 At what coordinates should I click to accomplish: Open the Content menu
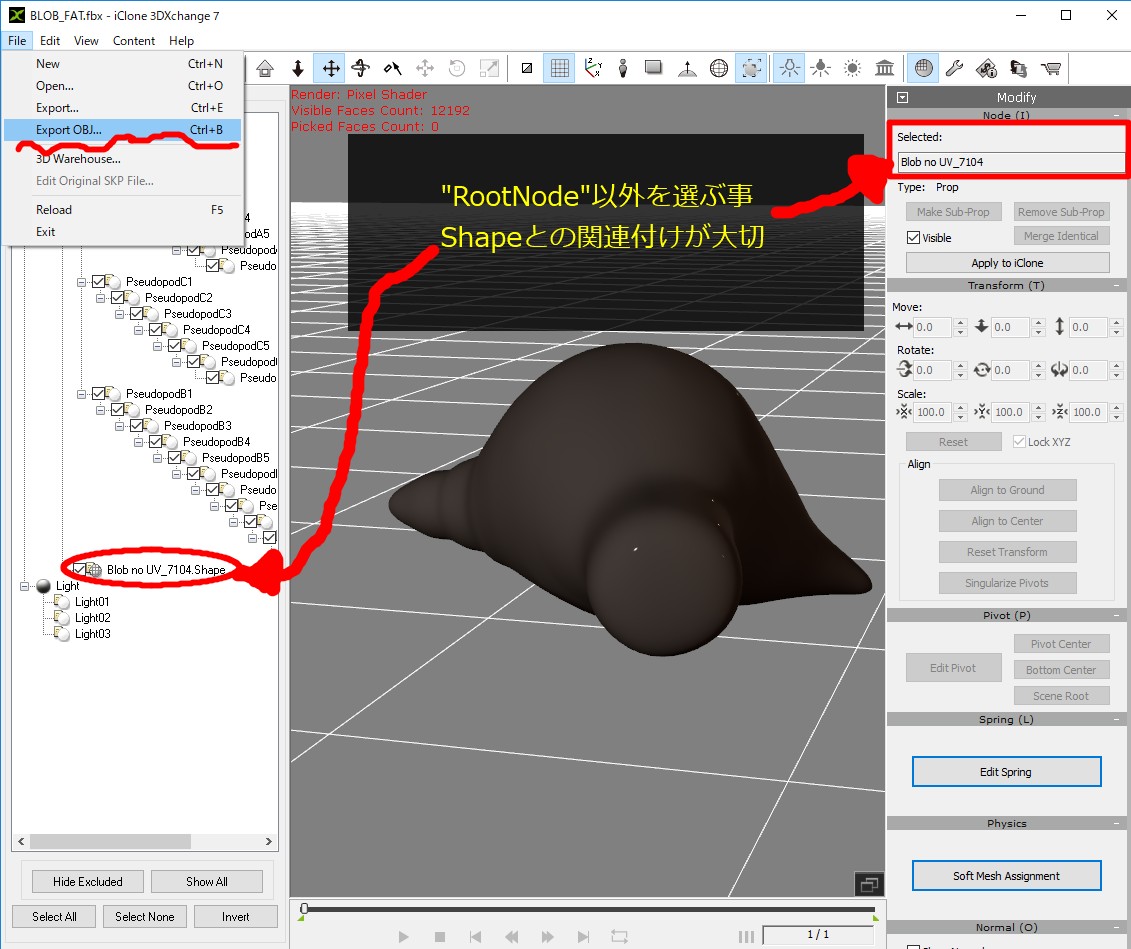133,40
